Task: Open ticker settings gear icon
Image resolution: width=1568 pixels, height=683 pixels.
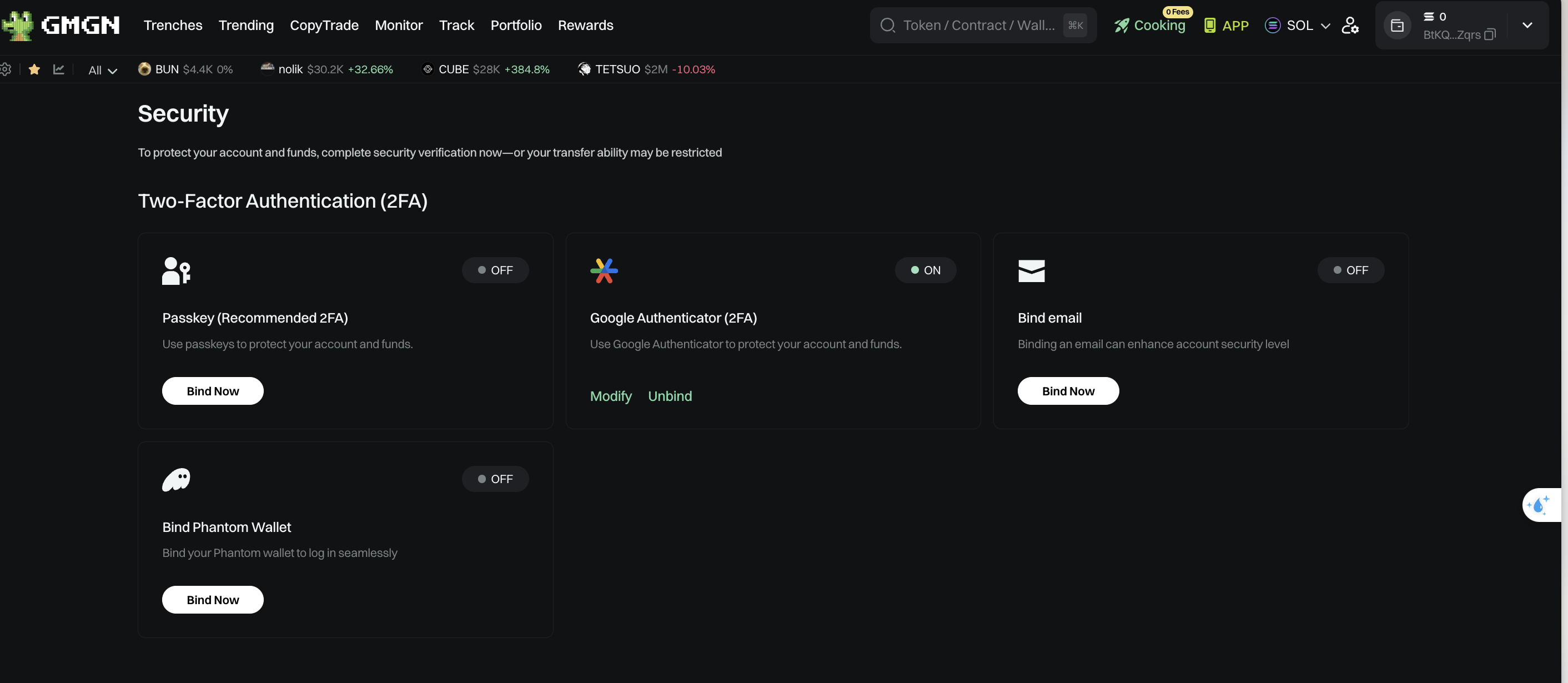Action: (x=6, y=69)
